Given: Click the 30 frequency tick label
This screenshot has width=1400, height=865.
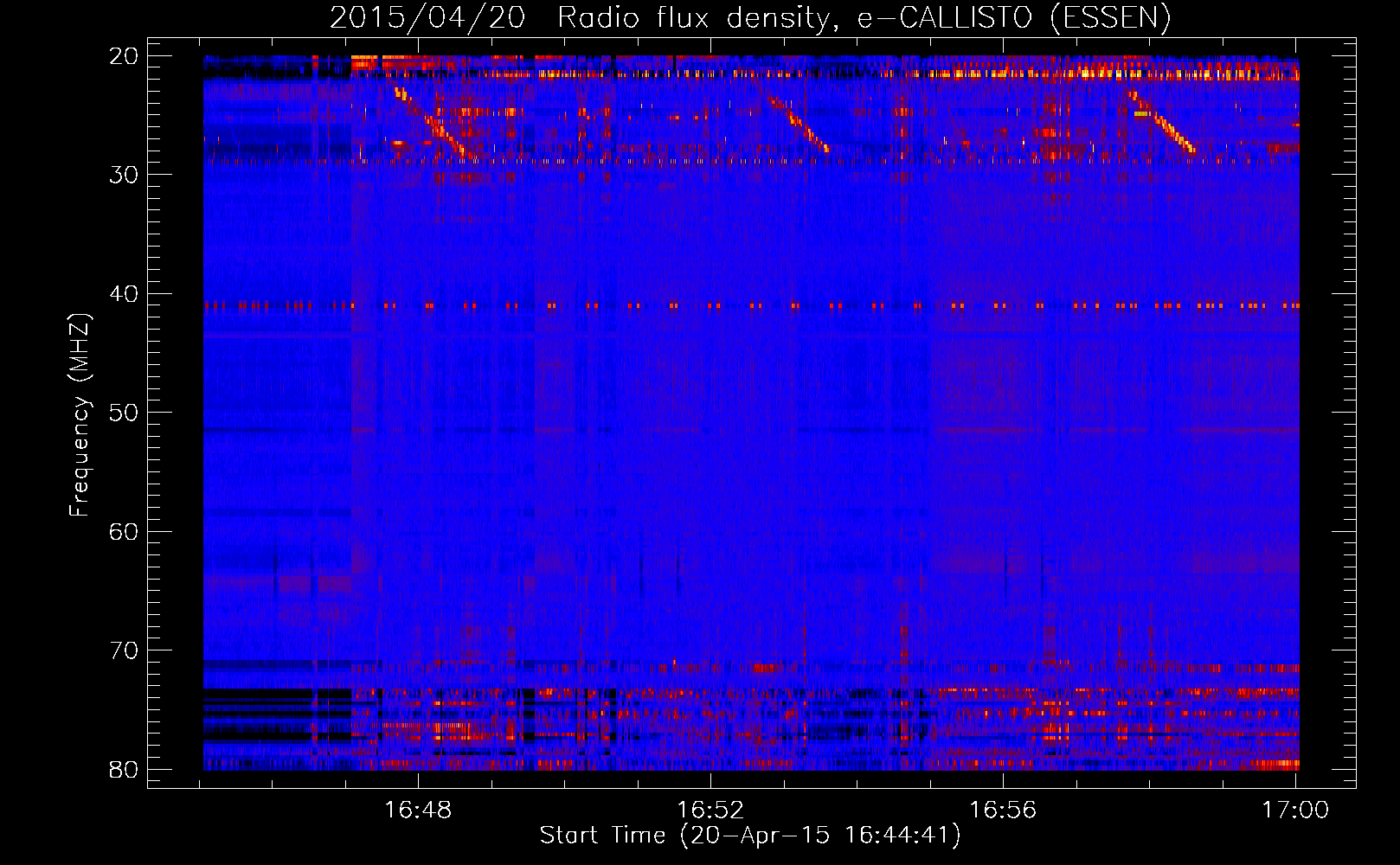Looking at the screenshot, I should click(x=124, y=175).
